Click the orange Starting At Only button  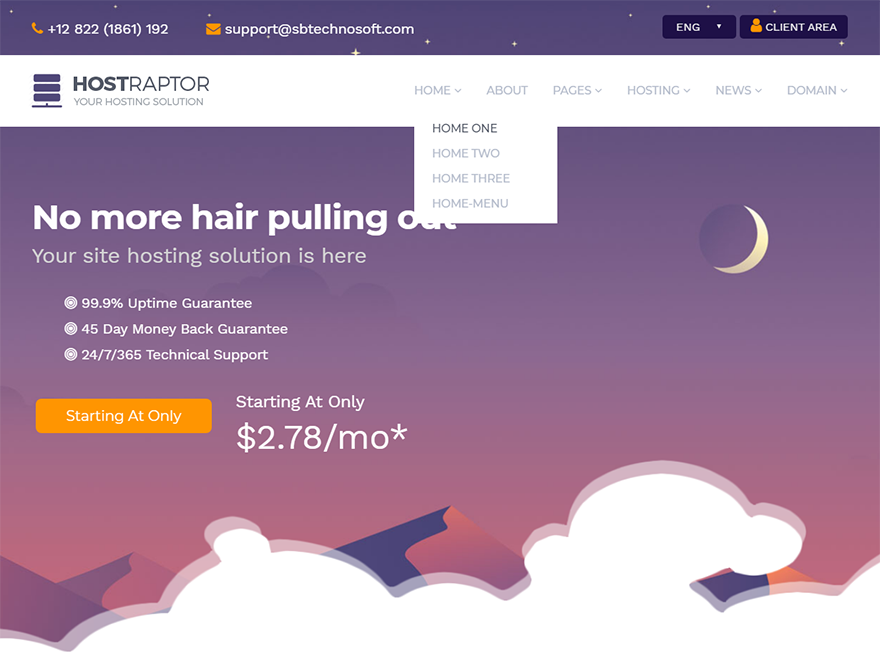click(x=123, y=416)
